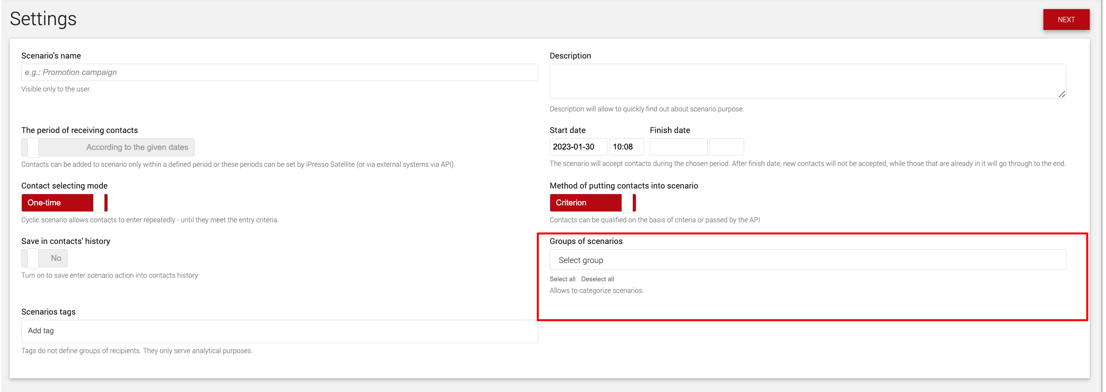Click the Add tag field
The width and height of the screenshot is (1106, 392).
pos(279,331)
